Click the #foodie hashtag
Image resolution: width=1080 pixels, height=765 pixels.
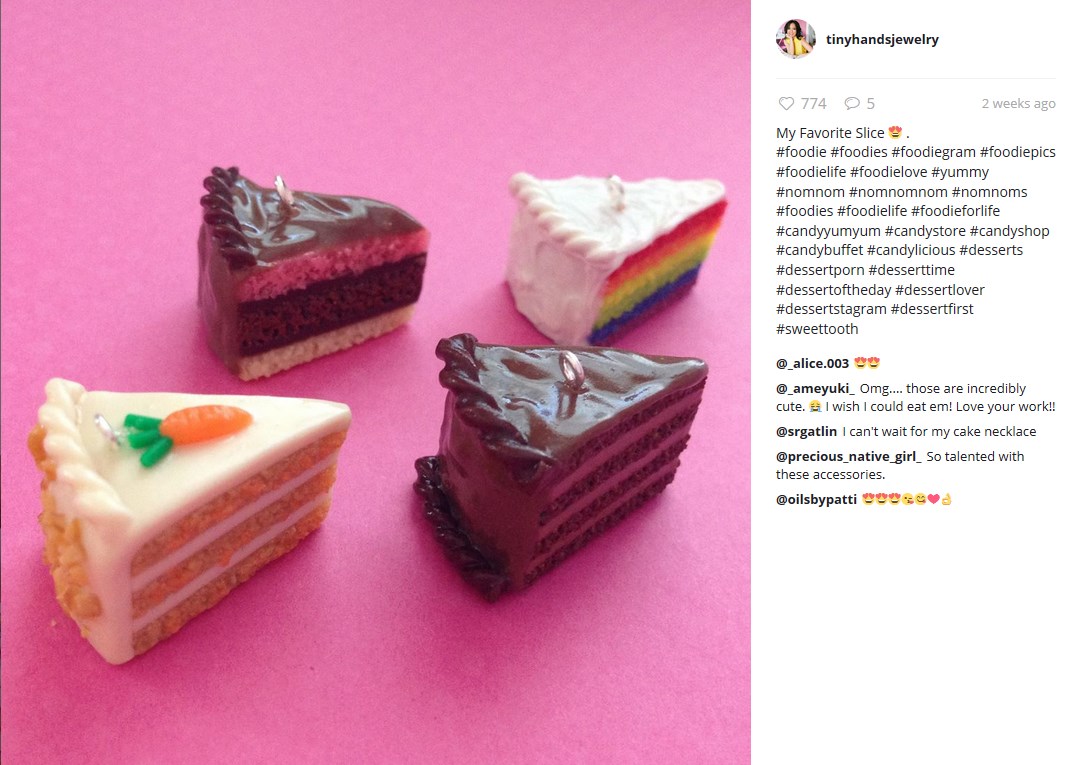tap(801, 152)
